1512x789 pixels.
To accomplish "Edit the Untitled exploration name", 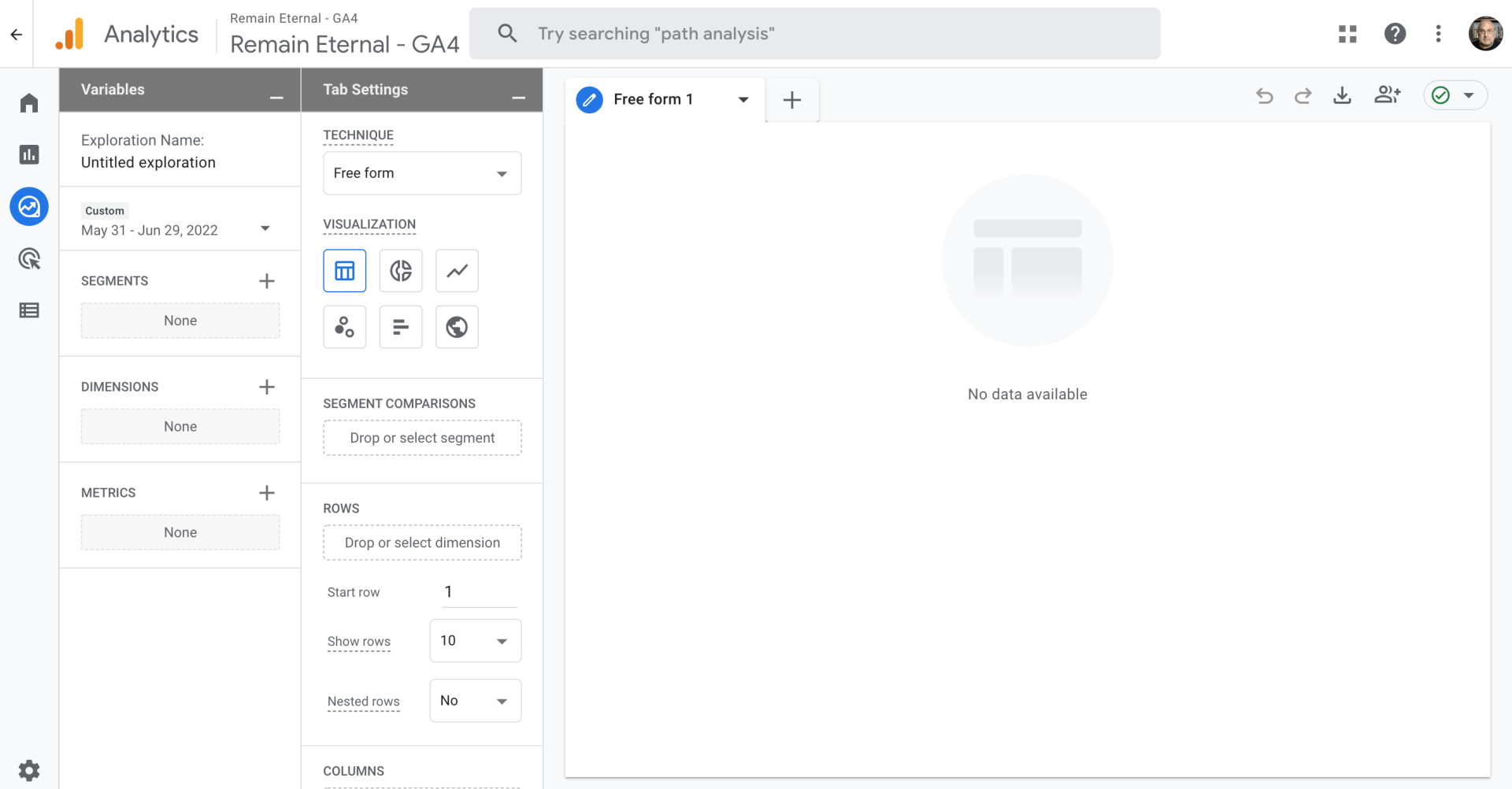I will (148, 162).
